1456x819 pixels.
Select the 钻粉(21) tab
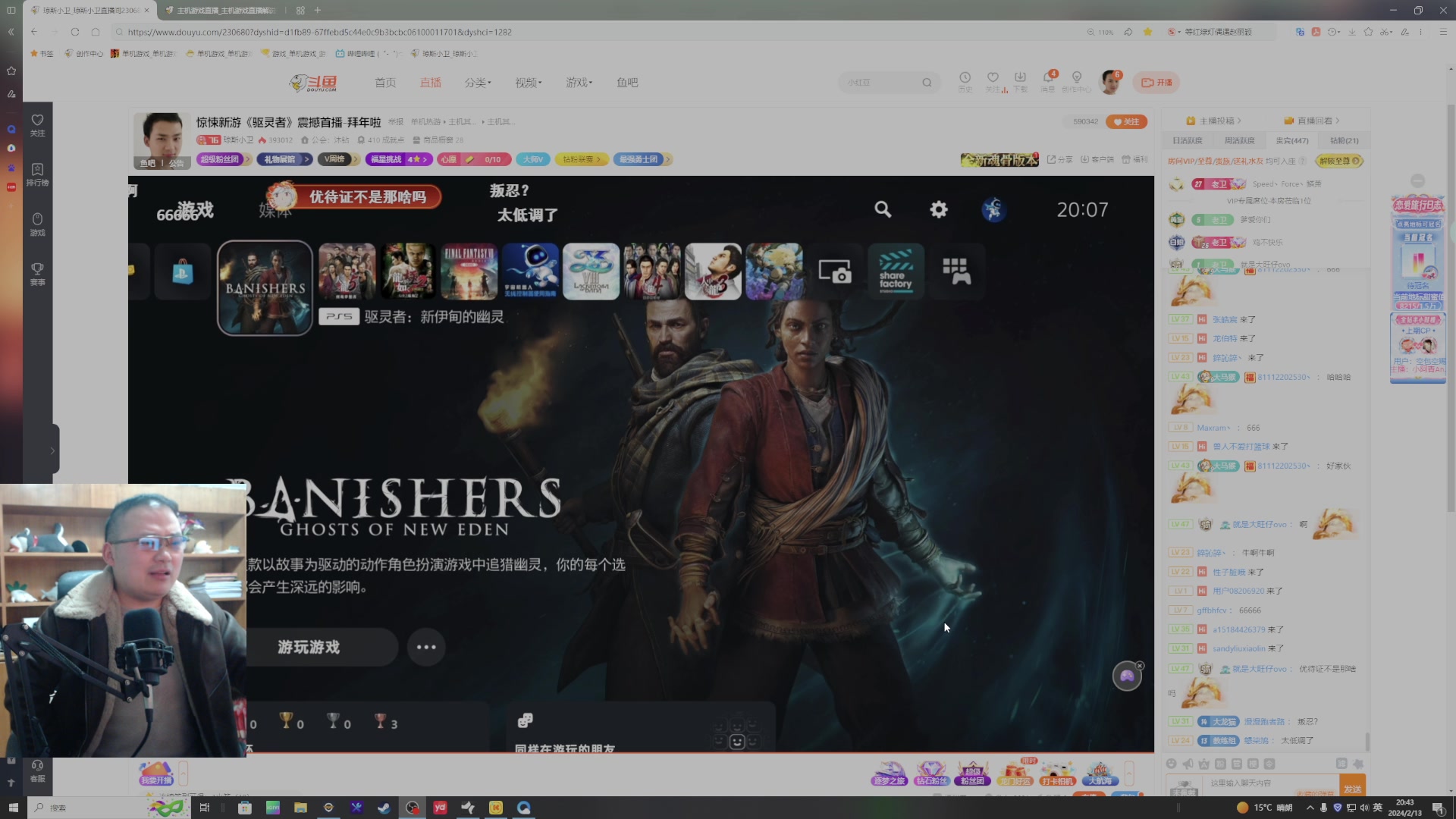(x=1344, y=140)
